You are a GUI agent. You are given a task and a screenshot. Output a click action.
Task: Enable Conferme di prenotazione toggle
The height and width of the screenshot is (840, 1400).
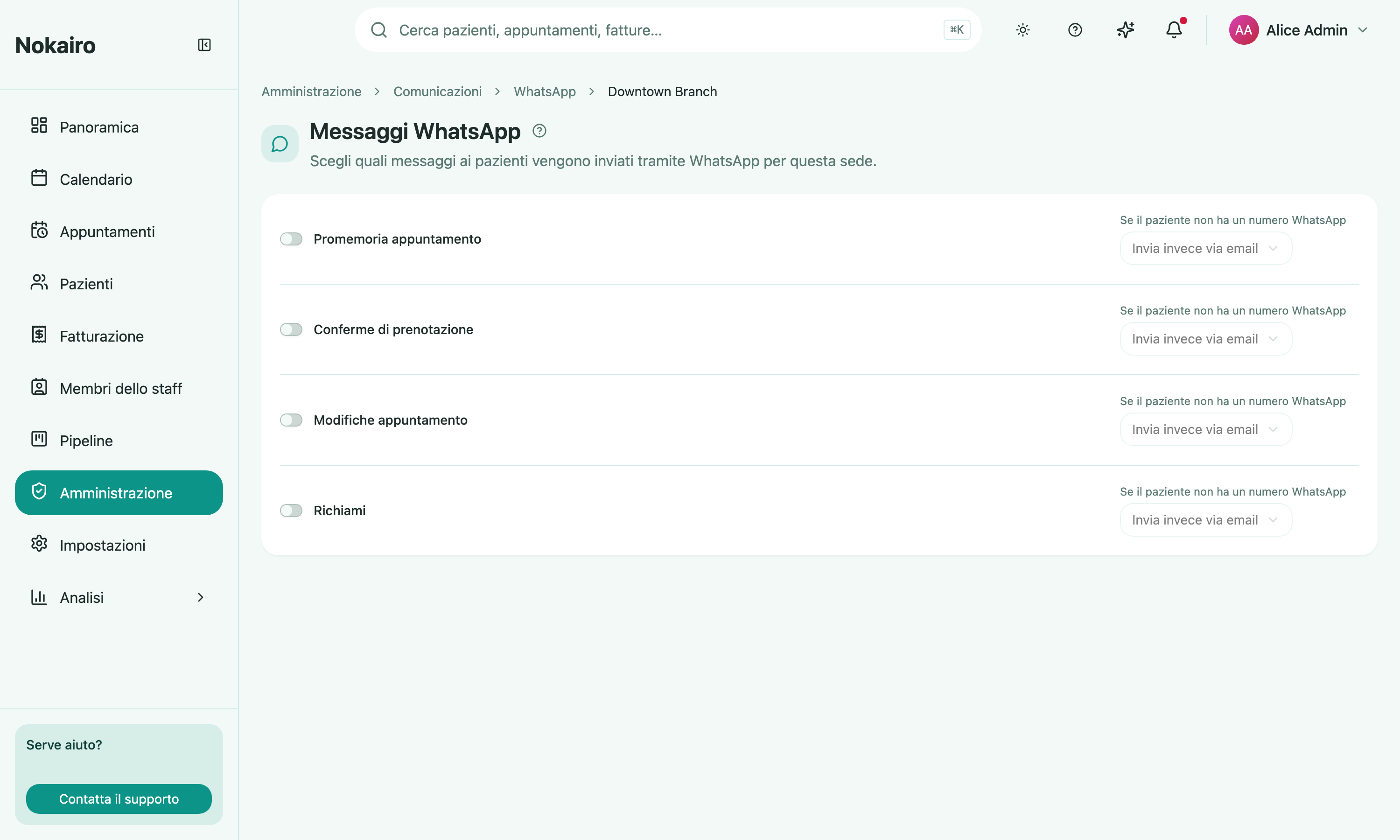pos(291,329)
